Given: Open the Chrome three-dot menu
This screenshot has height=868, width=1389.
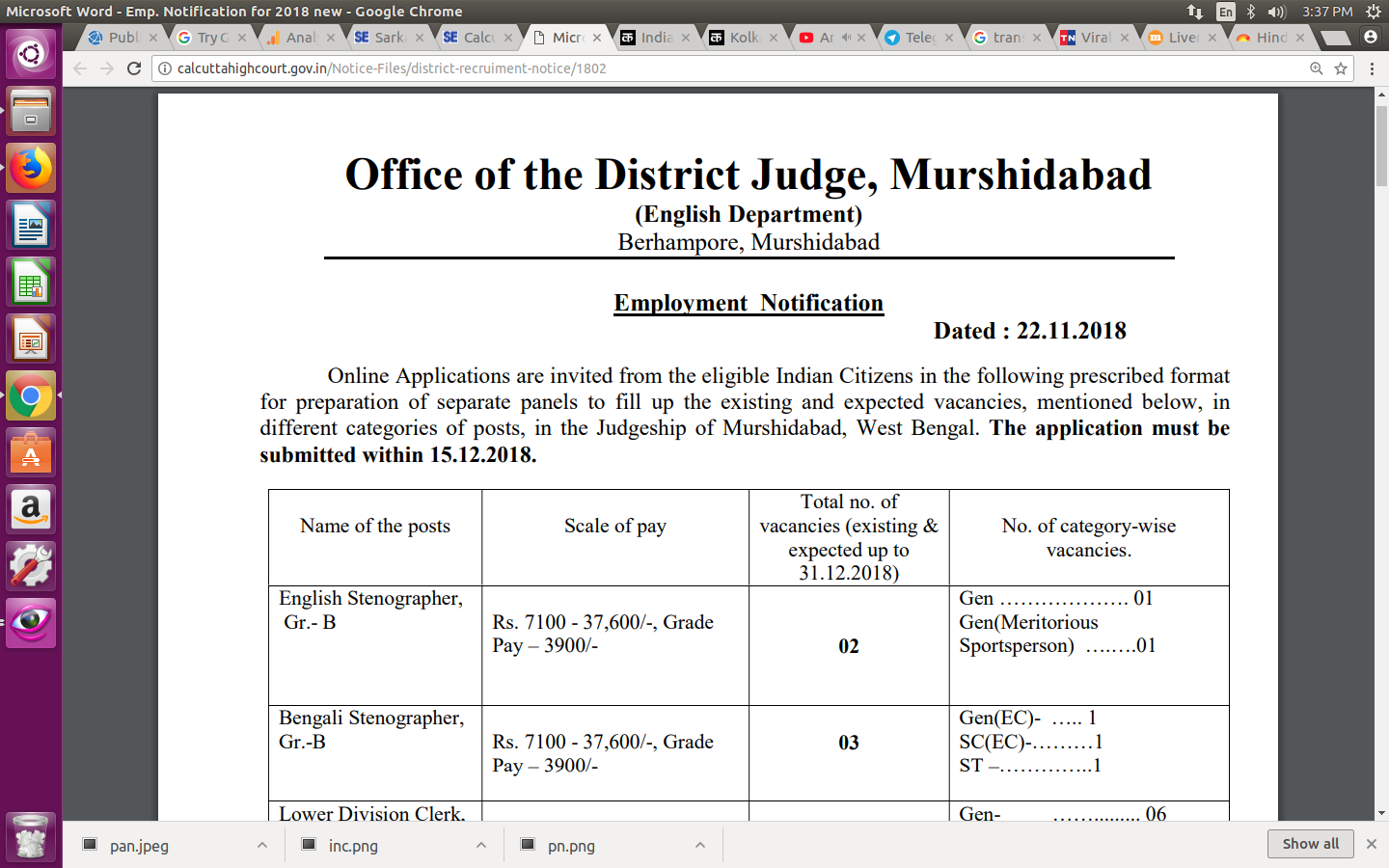Looking at the screenshot, I should 1372,68.
